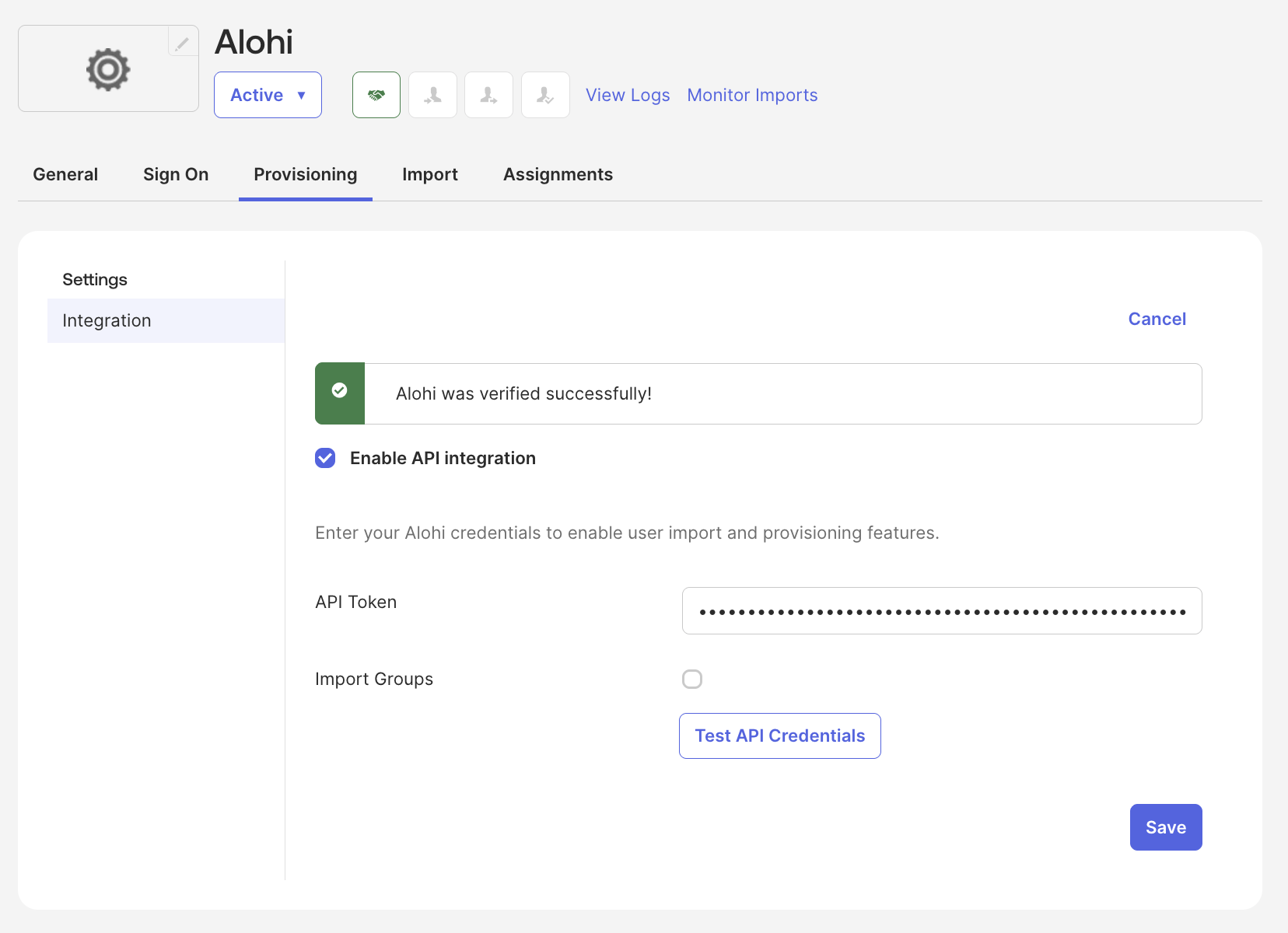This screenshot has height=933, width=1288.
Task: Click the user icon with checkmark
Action: [545, 95]
